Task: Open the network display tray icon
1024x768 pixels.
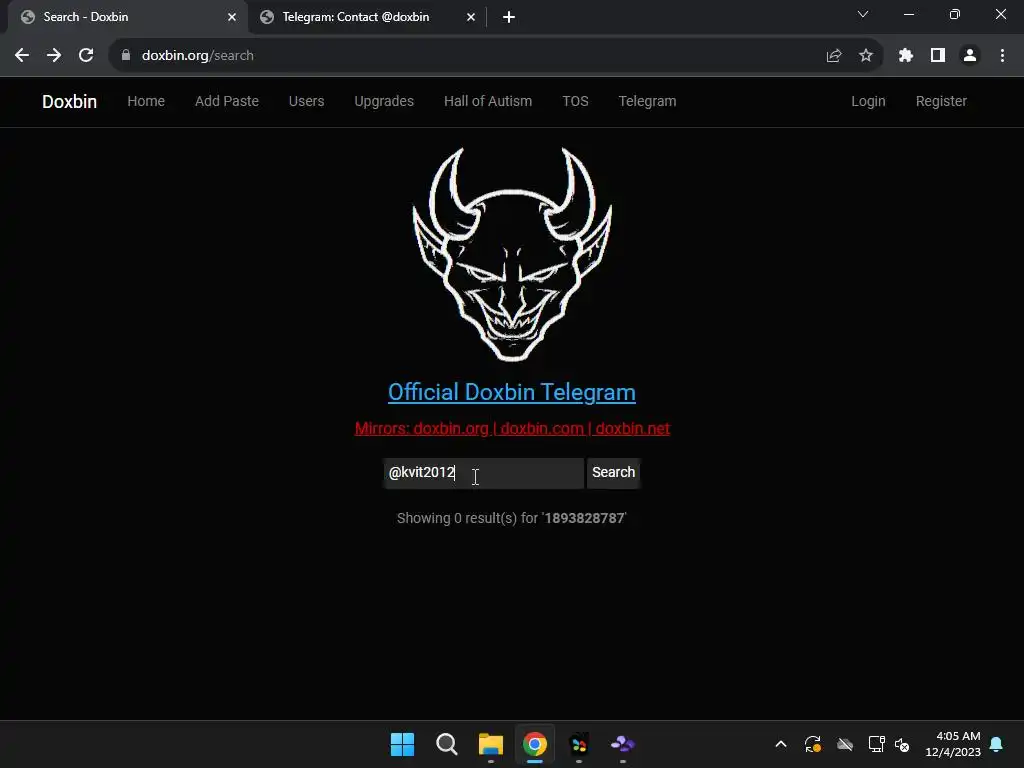Action: [x=876, y=744]
